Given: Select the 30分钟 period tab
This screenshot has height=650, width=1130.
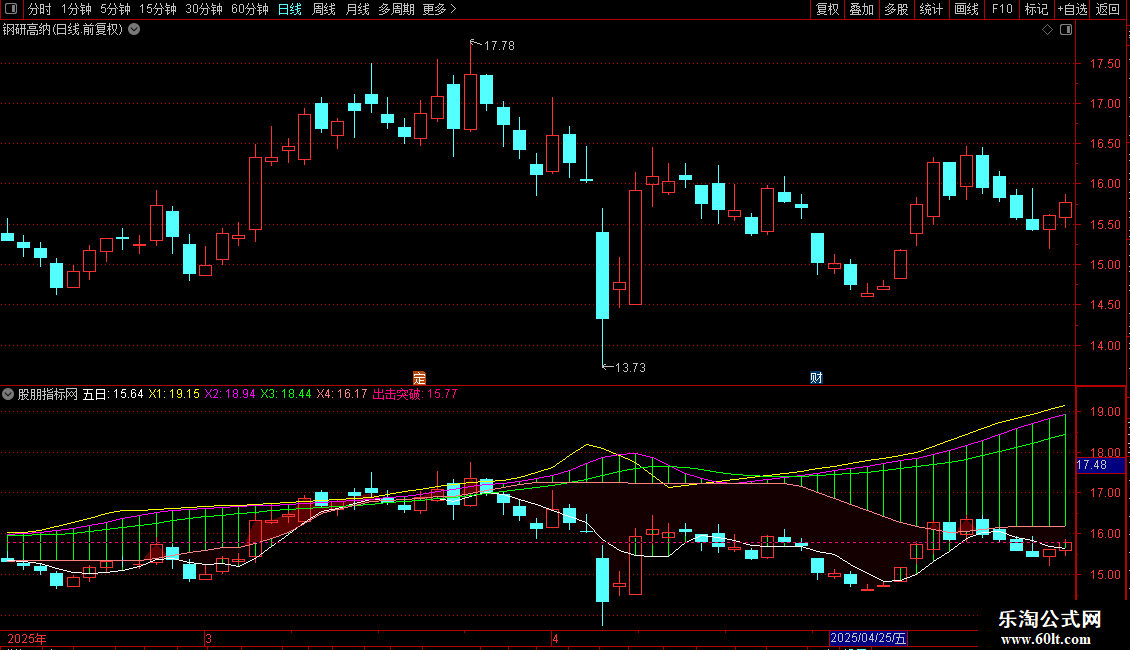Looking at the screenshot, I should coord(204,9).
